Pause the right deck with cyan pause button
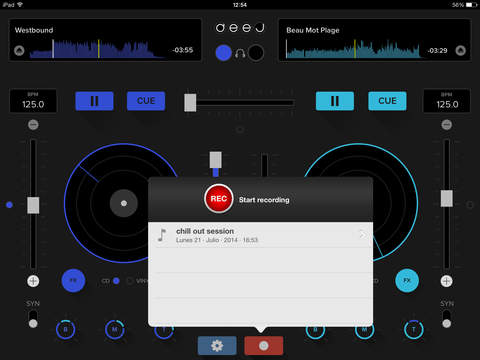 [x=335, y=101]
